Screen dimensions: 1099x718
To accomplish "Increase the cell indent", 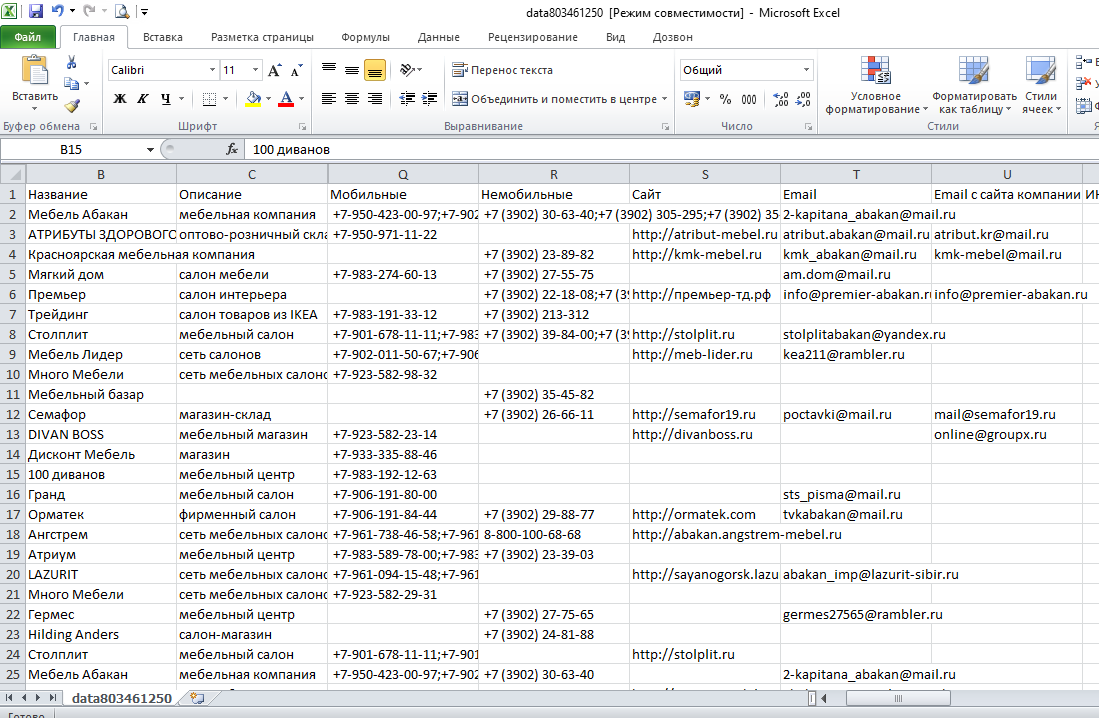I will pyautogui.click(x=430, y=99).
